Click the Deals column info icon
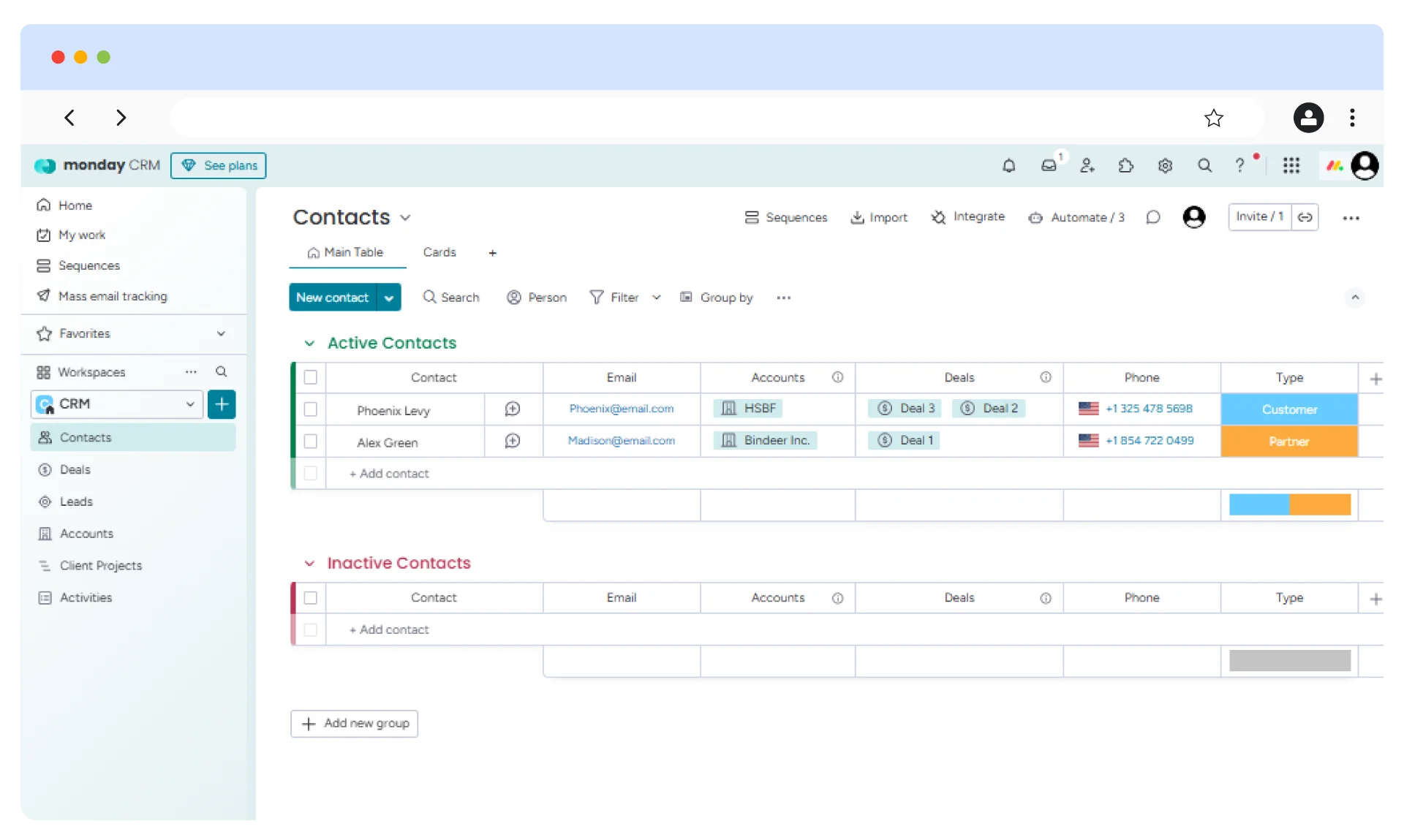 (x=1046, y=377)
